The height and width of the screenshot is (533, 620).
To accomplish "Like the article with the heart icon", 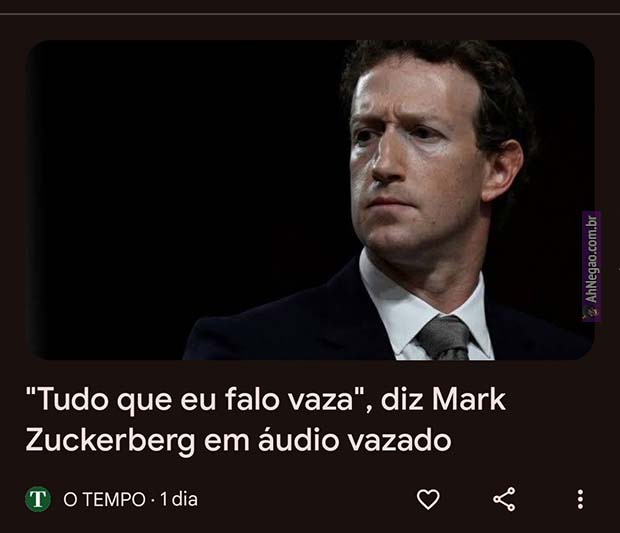I will pyautogui.click(x=428, y=499).
